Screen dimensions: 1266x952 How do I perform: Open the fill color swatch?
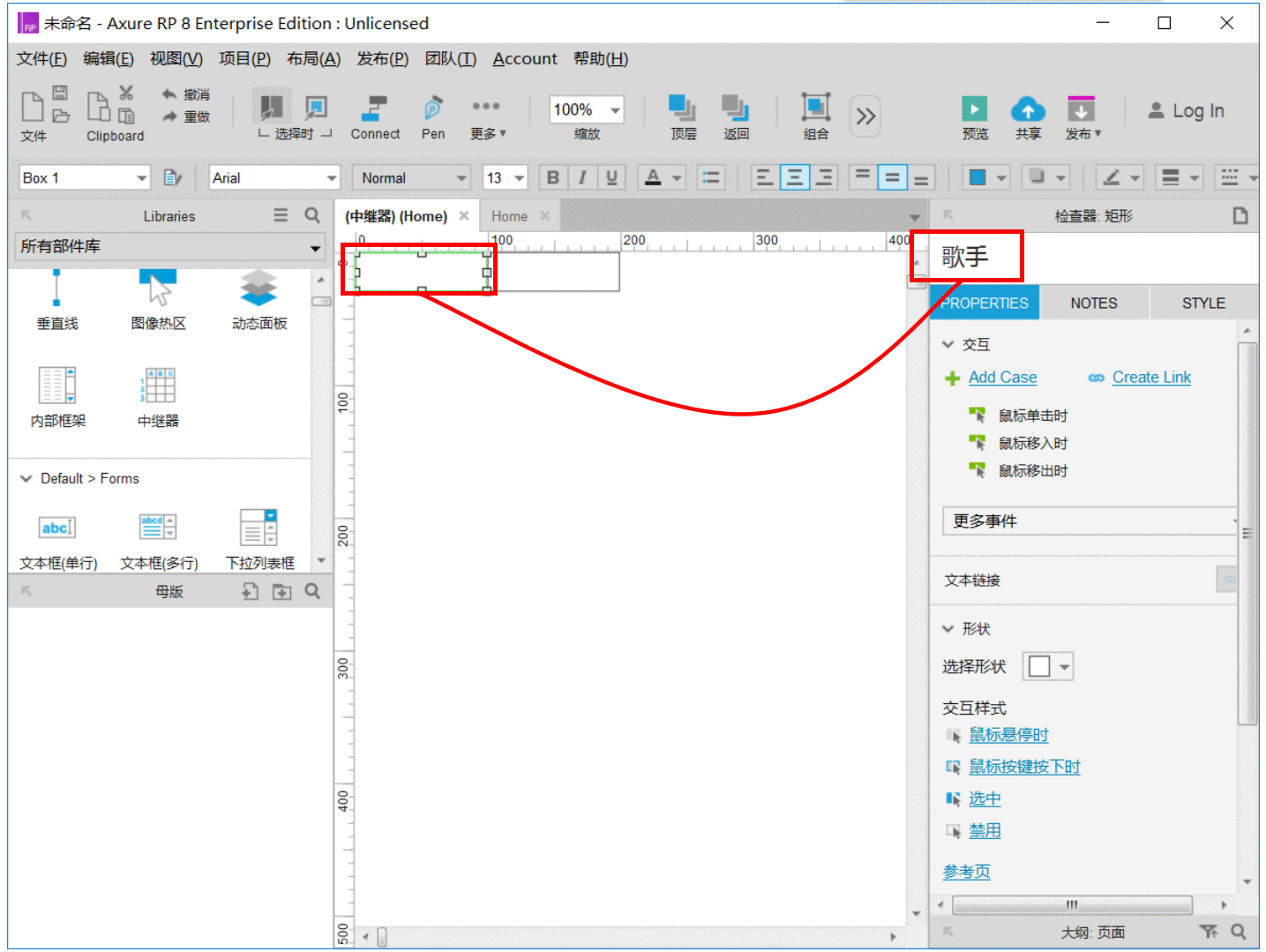coord(978,177)
